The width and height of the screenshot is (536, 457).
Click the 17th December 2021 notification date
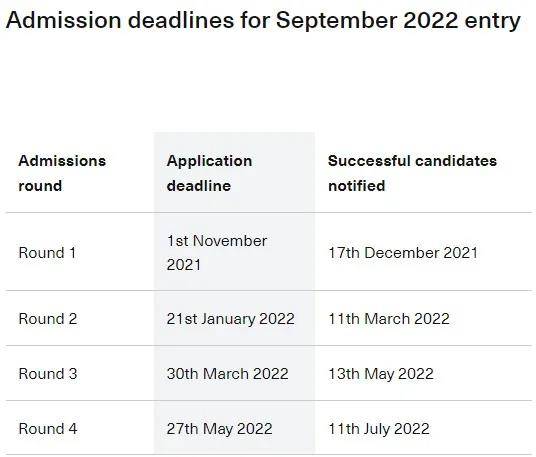pos(403,253)
